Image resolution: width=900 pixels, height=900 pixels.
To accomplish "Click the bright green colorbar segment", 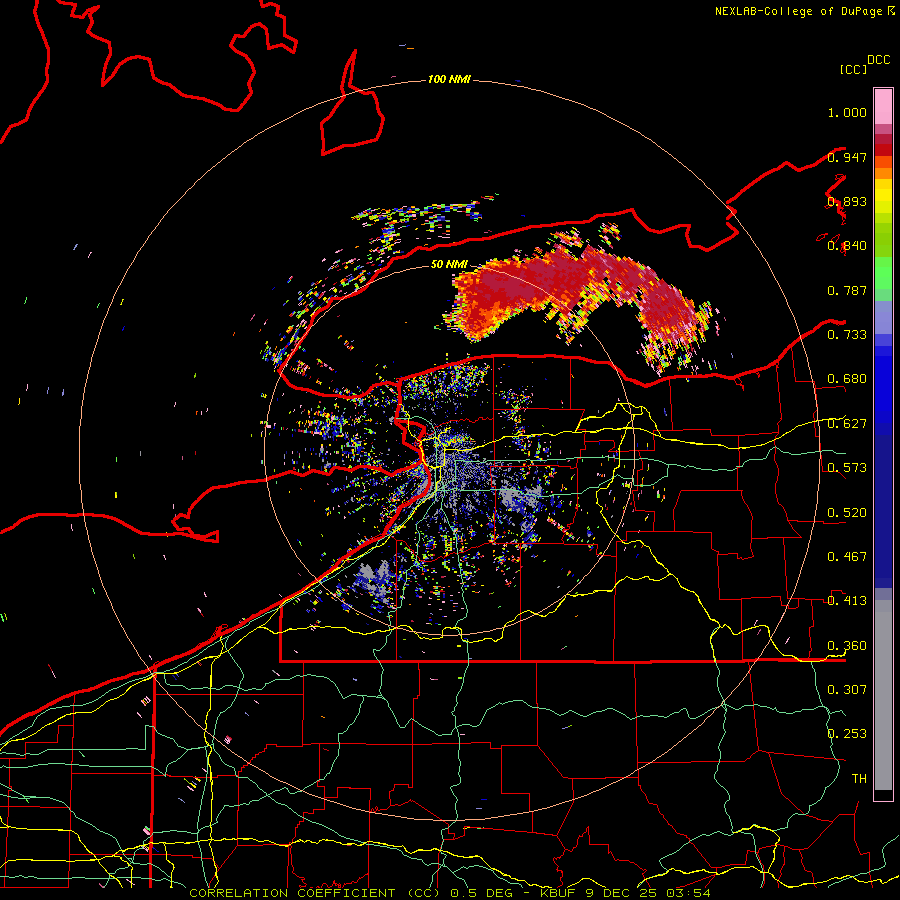I will [x=883, y=273].
